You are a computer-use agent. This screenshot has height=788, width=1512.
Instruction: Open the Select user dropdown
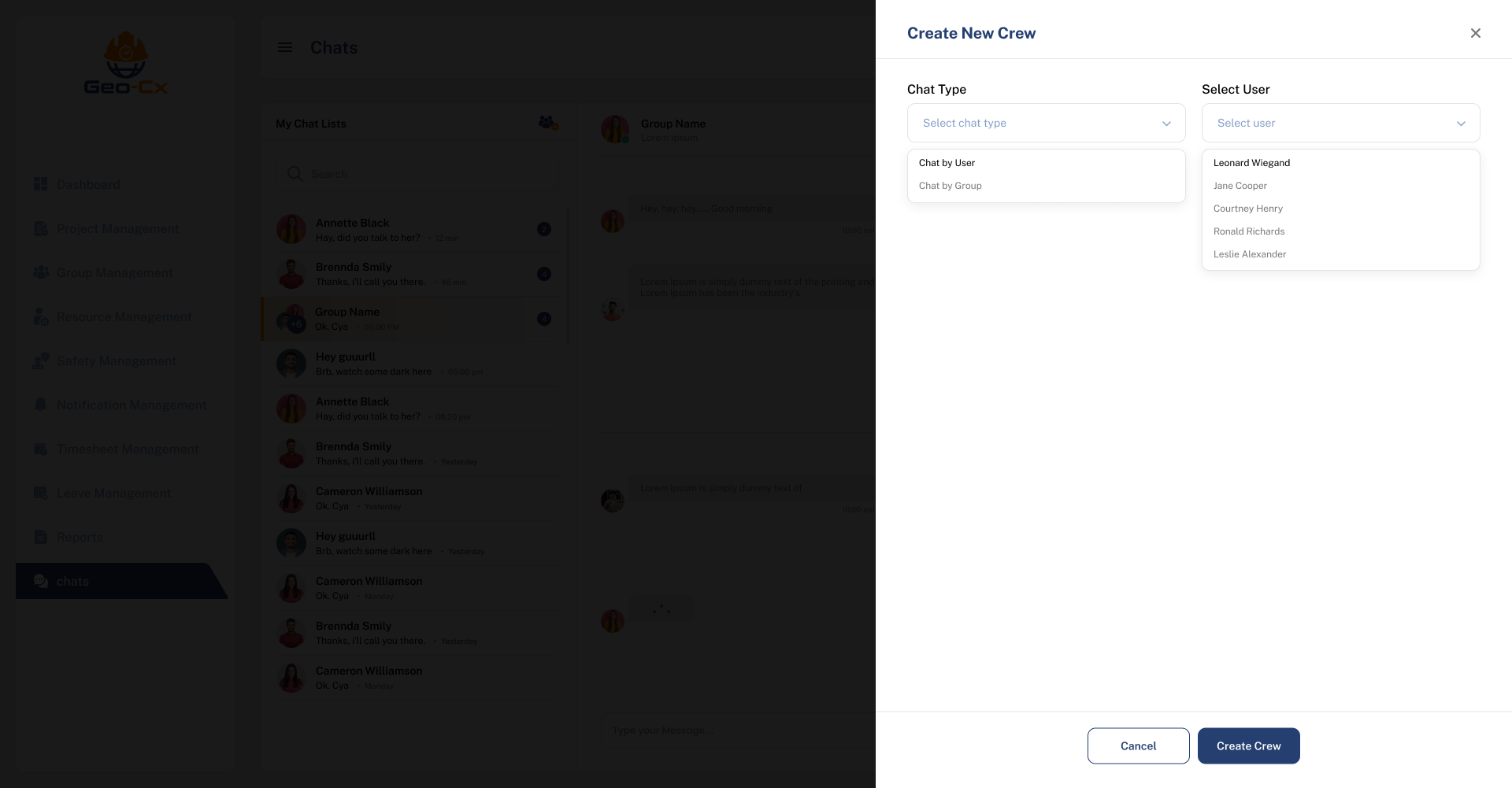tap(1340, 123)
